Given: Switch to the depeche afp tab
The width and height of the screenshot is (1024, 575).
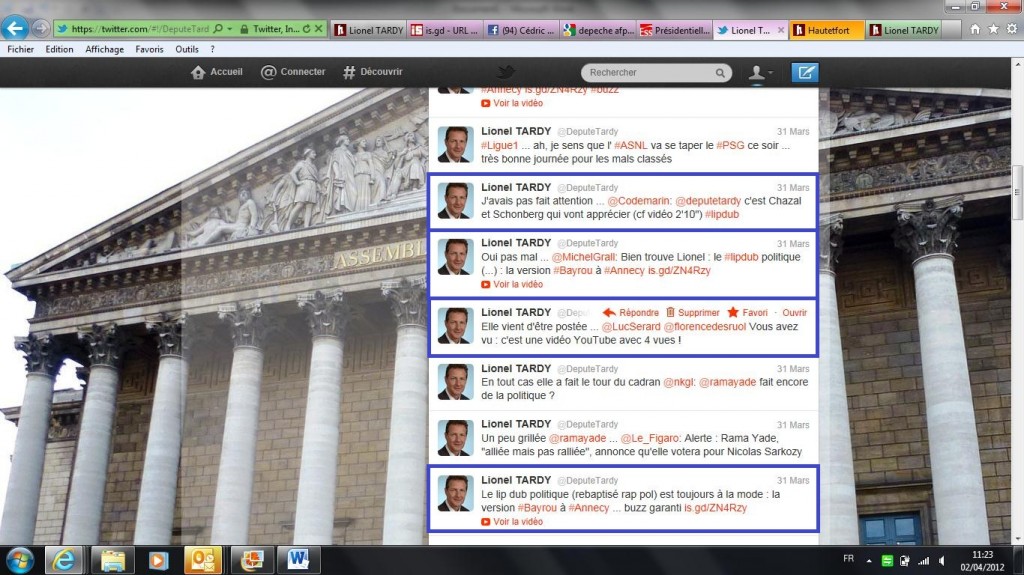Looking at the screenshot, I should pyautogui.click(x=598, y=30).
